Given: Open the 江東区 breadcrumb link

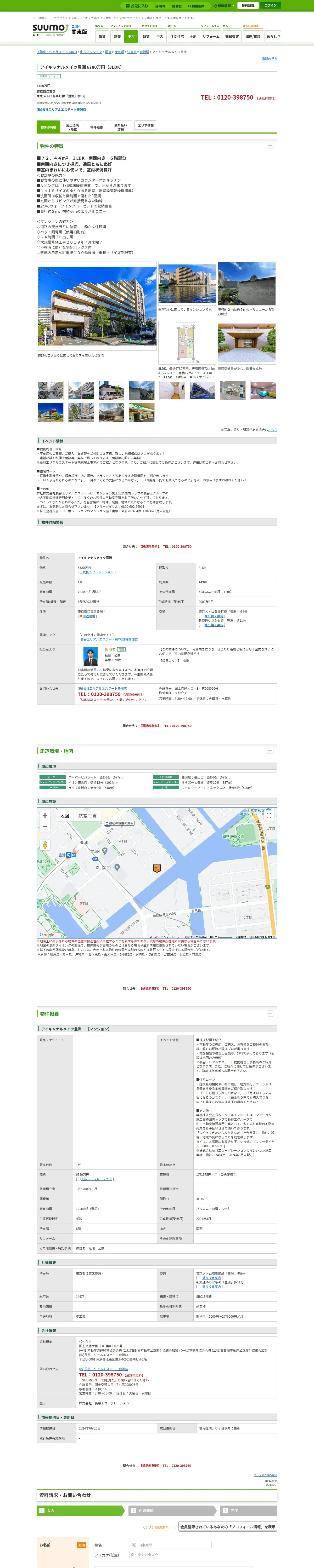Looking at the screenshot, I should (x=132, y=52).
